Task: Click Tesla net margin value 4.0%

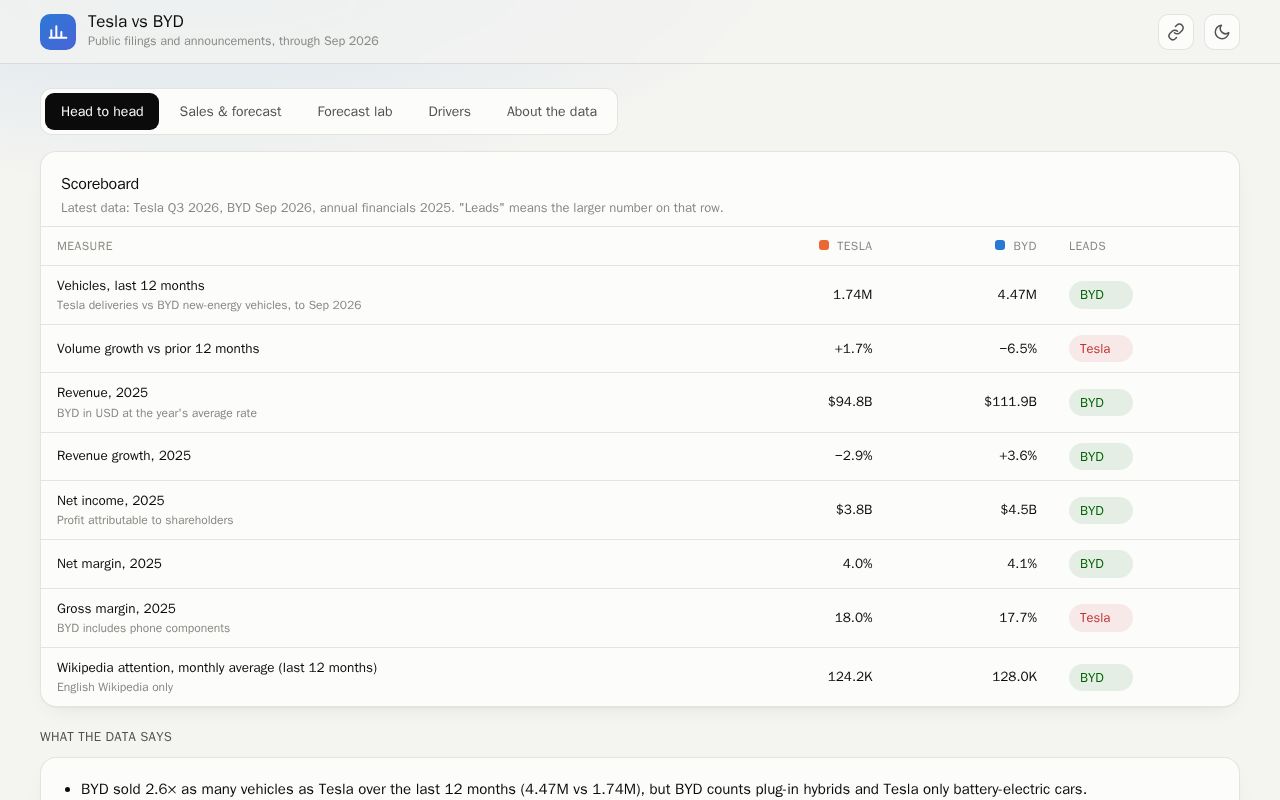Action: point(858,564)
